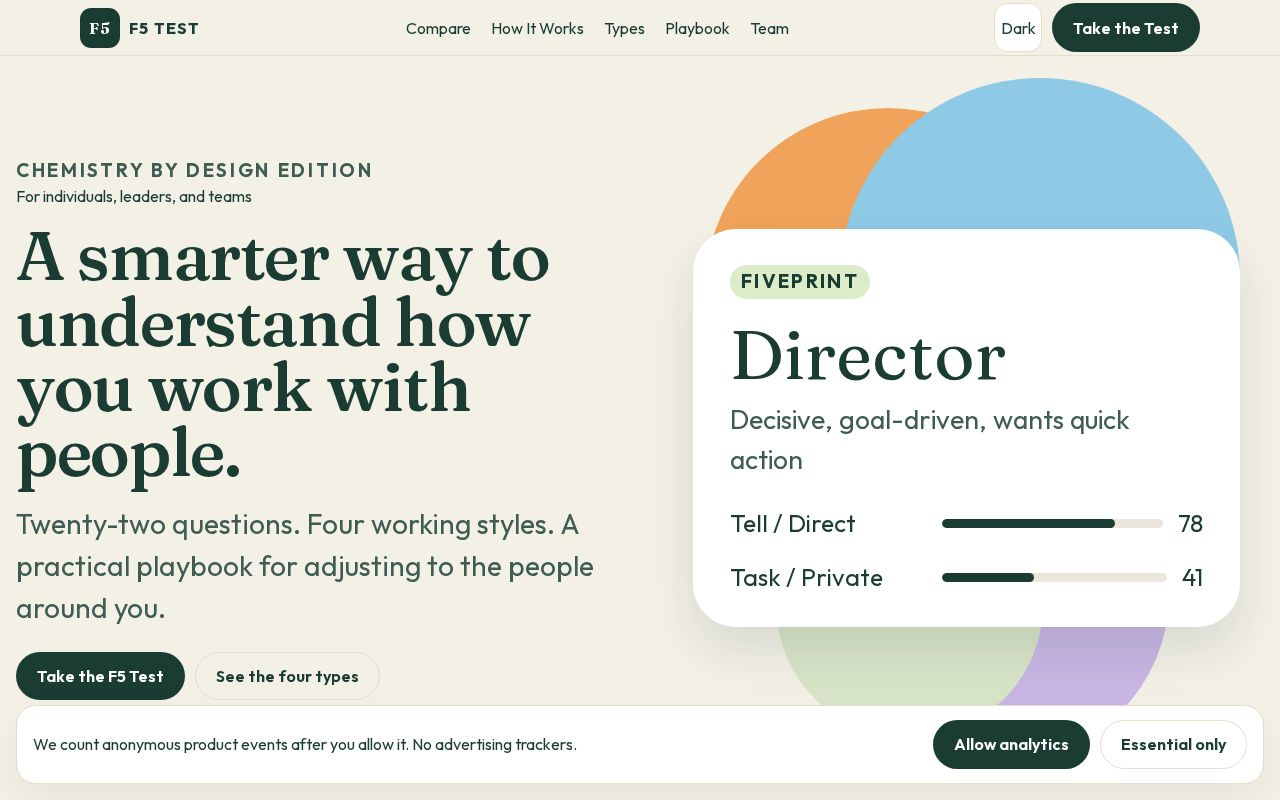Click the Director card title
The height and width of the screenshot is (800, 1280).
(868, 356)
